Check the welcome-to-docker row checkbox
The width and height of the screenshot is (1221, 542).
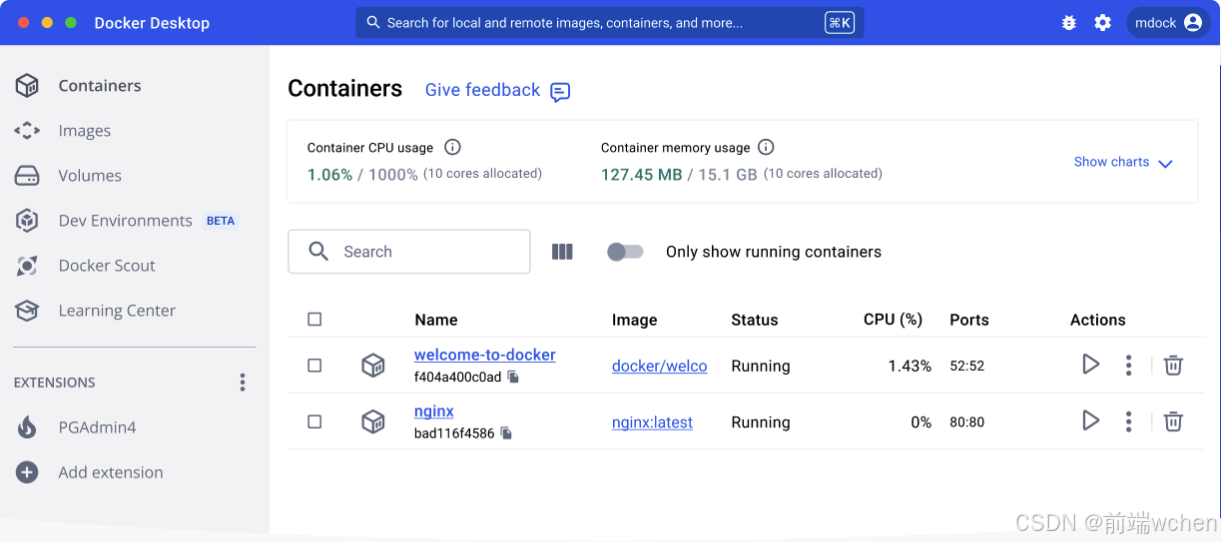pos(315,366)
